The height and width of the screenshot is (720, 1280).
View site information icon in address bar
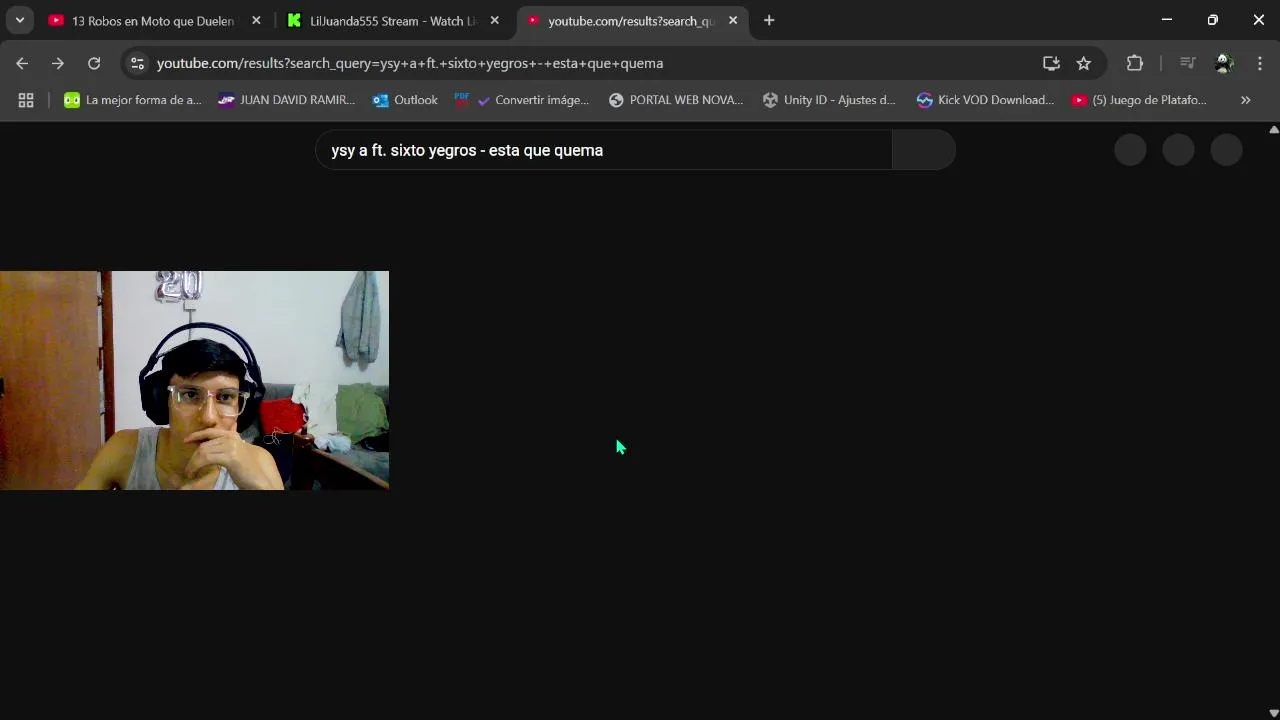pos(138,63)
